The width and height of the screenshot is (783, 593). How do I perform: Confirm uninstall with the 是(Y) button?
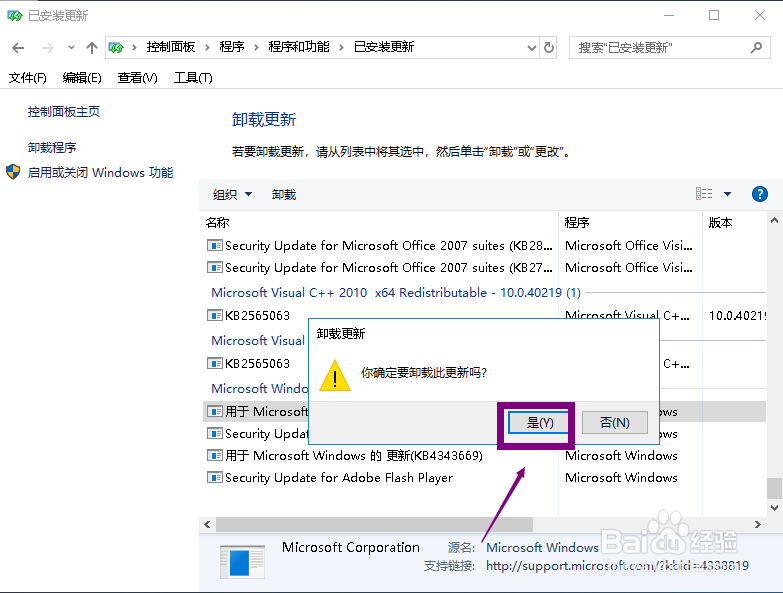(x=538, y=423)
